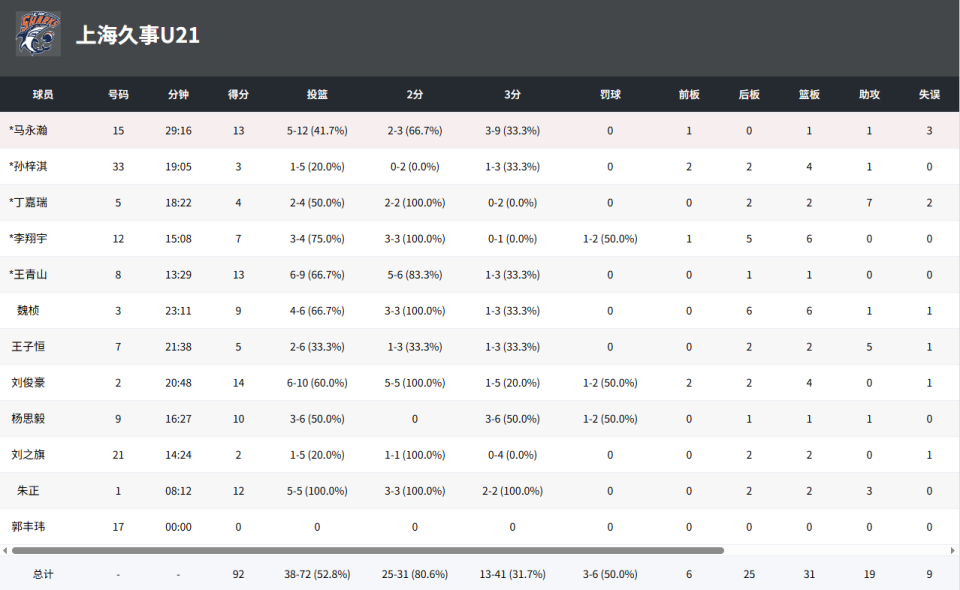Image resolution: width=960 pixels, height=590 pixels.
Task: Click 朱正's minutes 08:12
Action: 178,491
